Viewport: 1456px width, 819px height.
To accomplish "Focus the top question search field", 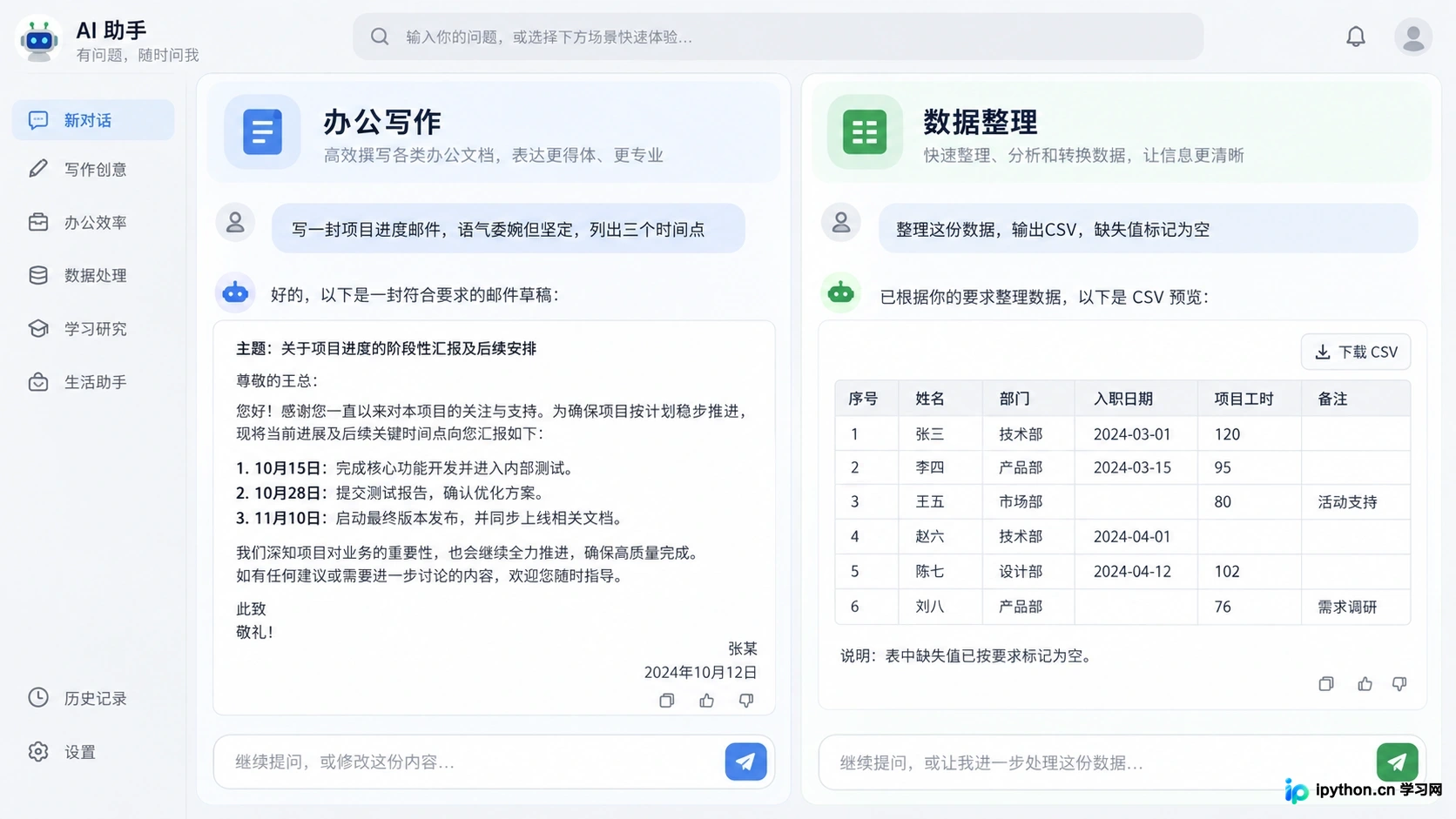I will click(x=778, y=37).
